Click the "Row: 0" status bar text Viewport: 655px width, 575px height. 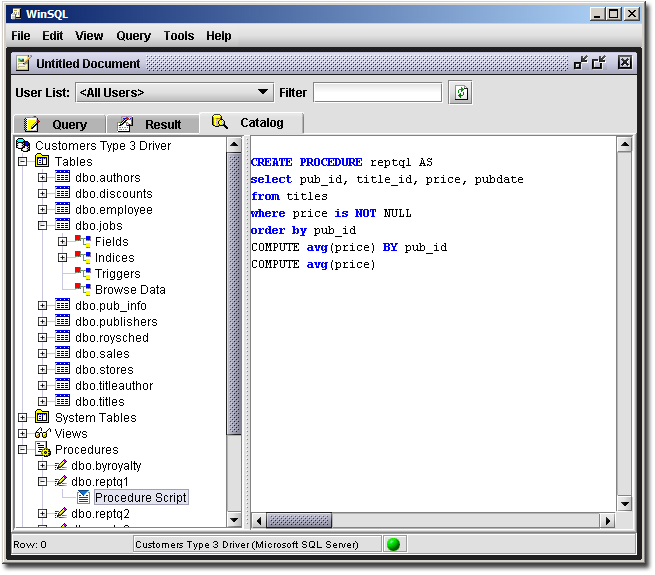(x=30, y=544)
